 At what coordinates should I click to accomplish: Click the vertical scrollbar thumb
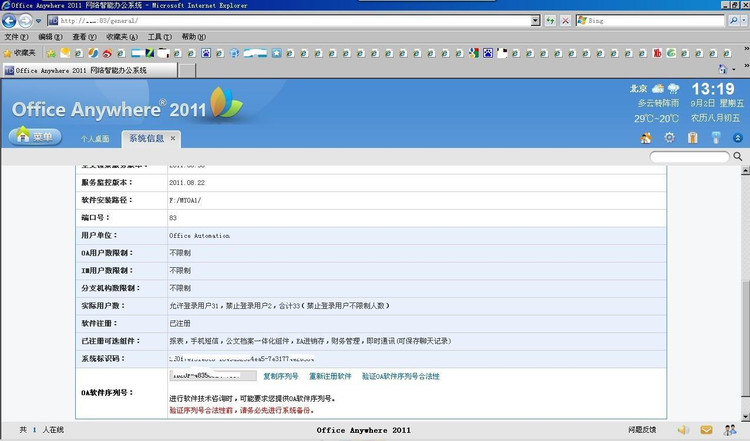click(745, 339)
